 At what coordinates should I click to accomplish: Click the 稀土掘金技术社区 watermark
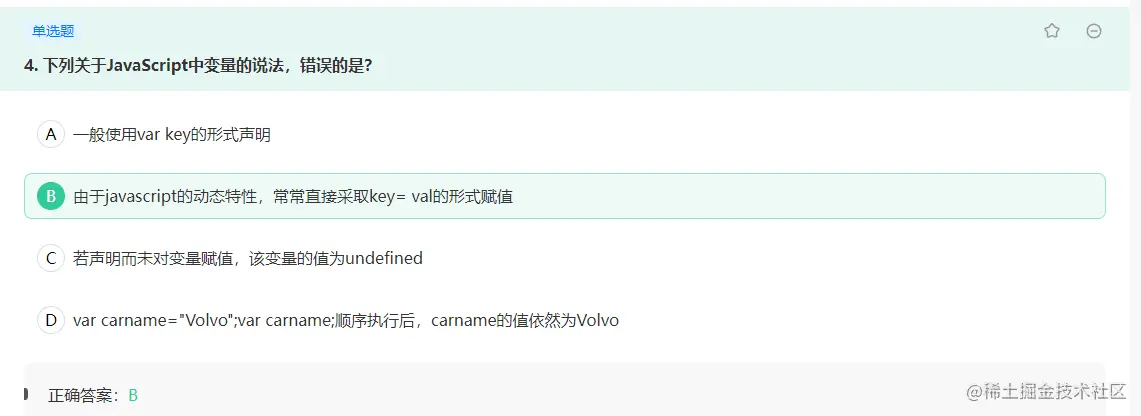[1046, 392]
